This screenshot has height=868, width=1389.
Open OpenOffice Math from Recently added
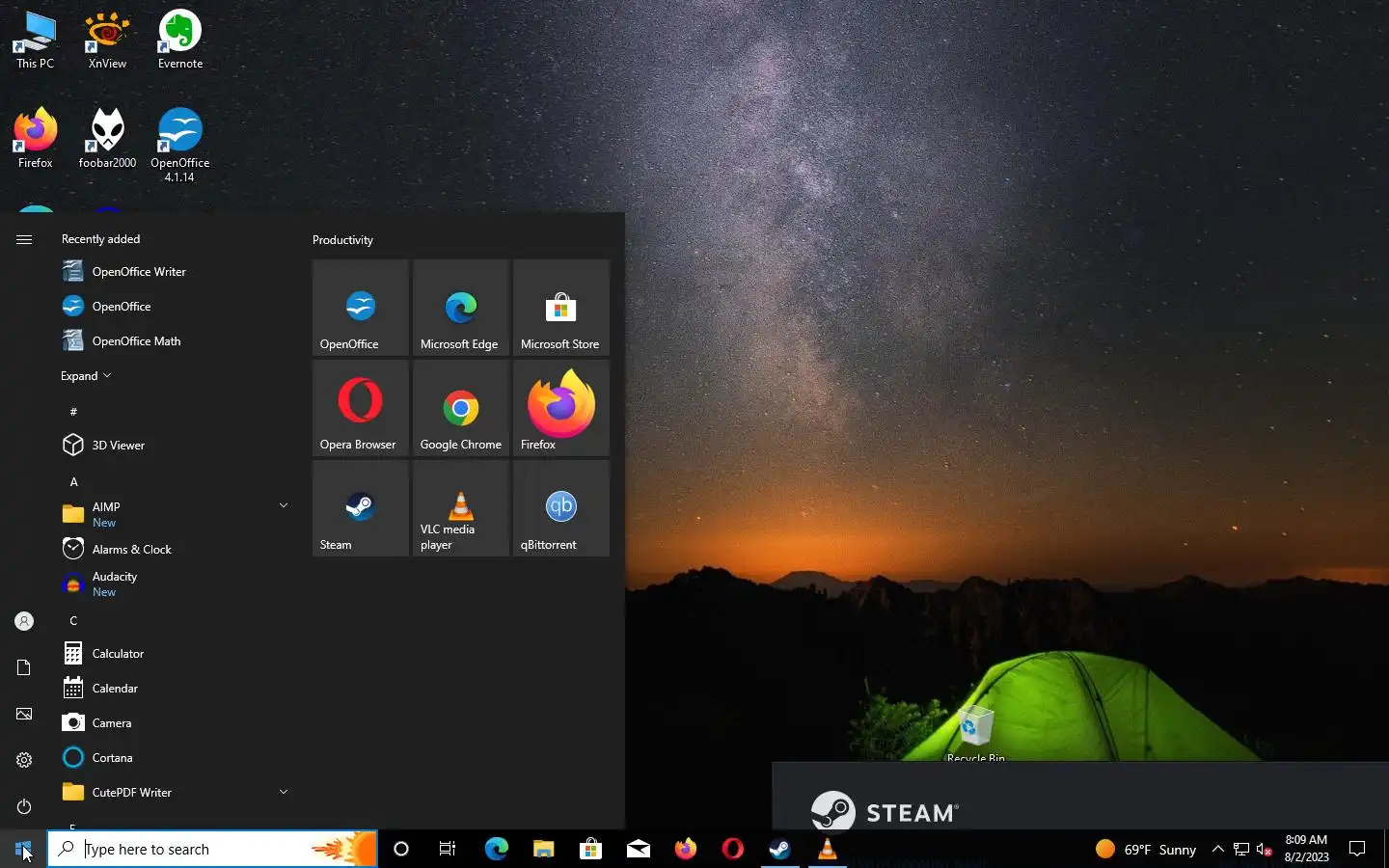pyautogui.click(x=174, y=341)
